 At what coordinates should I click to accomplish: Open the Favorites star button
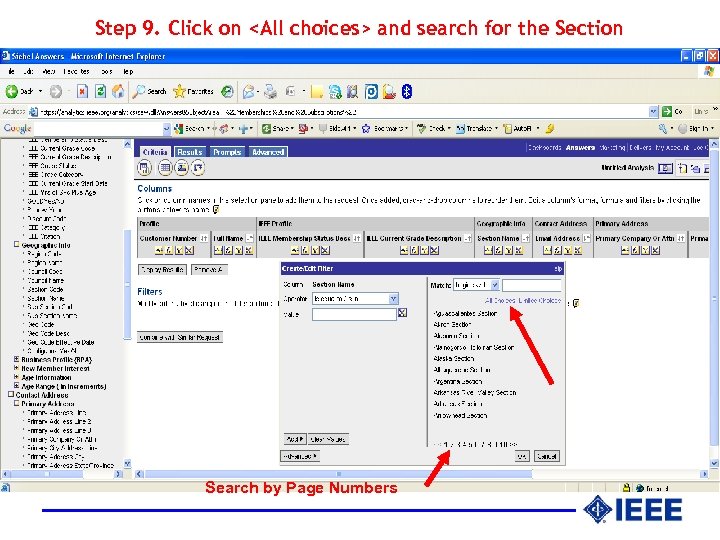coord(193,91)
